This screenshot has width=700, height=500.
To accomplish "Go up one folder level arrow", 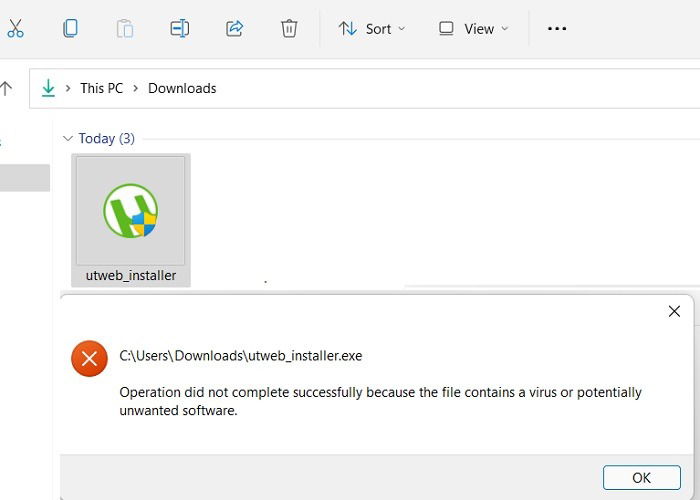I will tap(6, 88).
